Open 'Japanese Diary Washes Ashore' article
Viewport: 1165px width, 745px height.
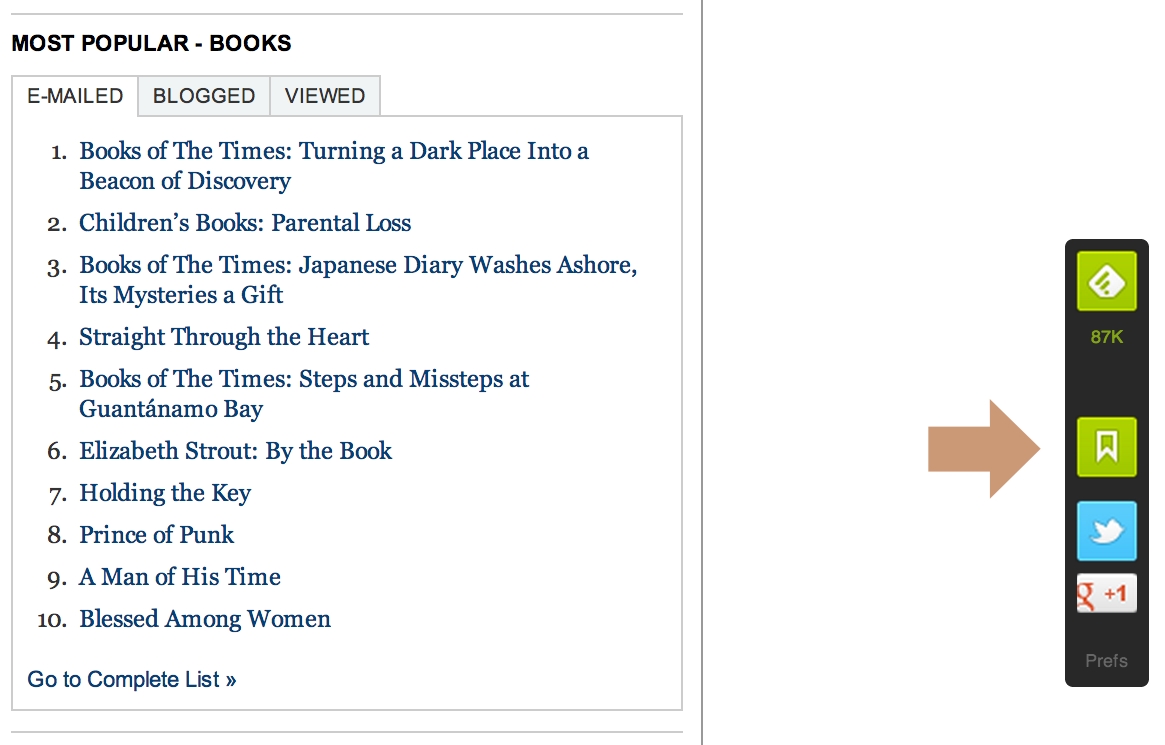(x=358, y=266)
